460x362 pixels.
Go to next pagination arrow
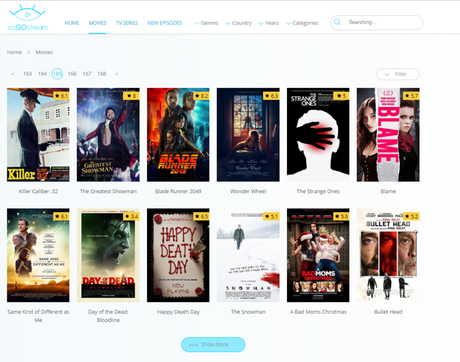click(117, 74)
